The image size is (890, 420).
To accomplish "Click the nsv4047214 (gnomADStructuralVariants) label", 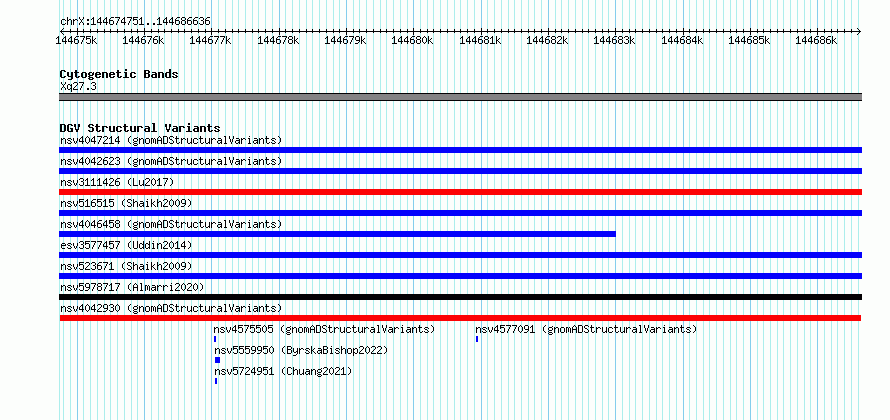I will click(171, 140).
